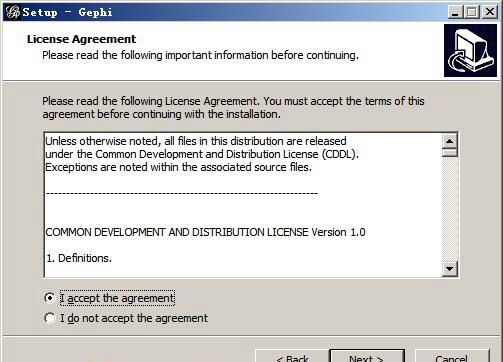This screenshot has width=503, height=362.
Task: Cancel the Gephi installation
Action: [x=452, y=356]
